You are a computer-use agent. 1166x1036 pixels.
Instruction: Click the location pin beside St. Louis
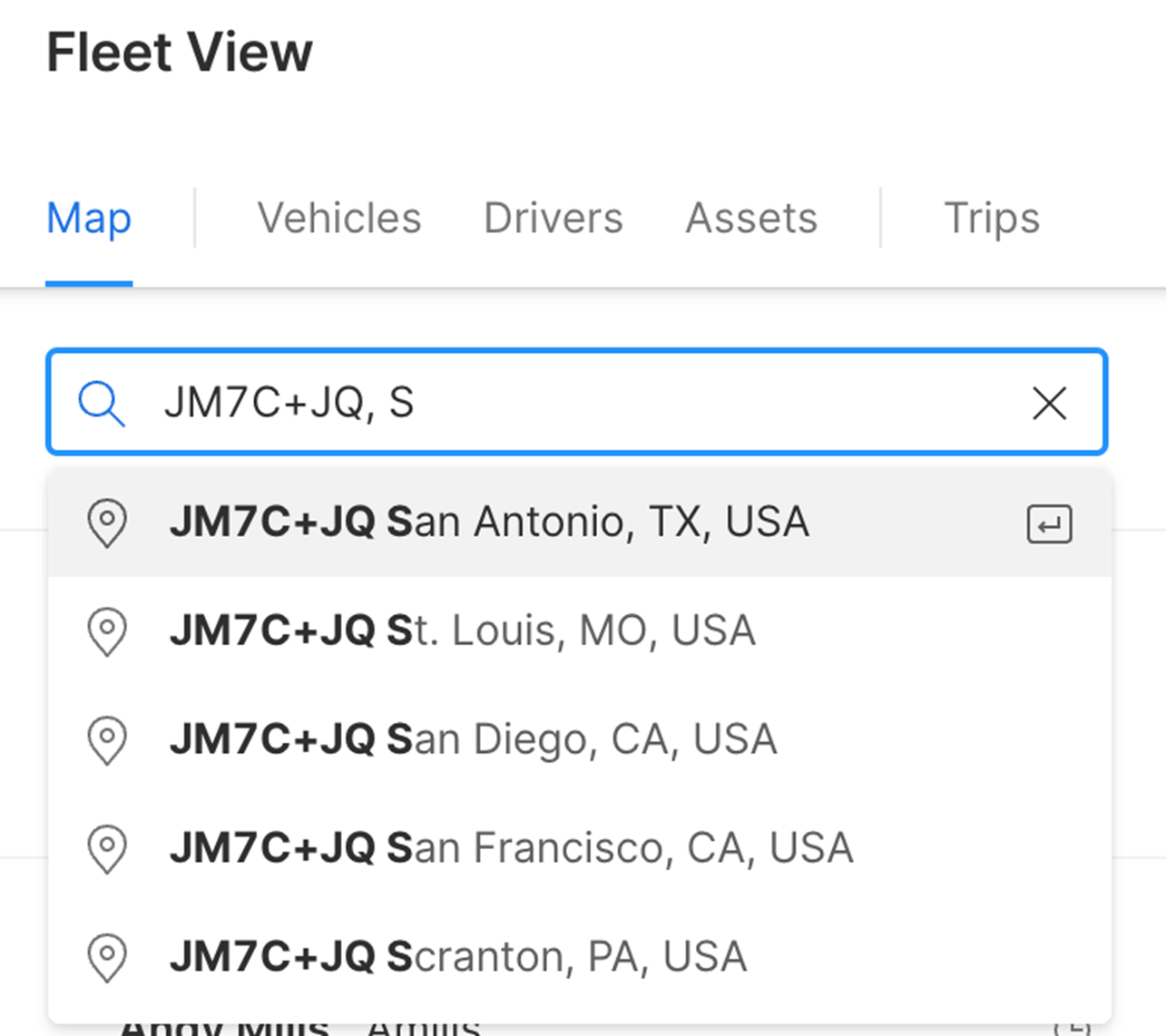(x=107, y=631)
